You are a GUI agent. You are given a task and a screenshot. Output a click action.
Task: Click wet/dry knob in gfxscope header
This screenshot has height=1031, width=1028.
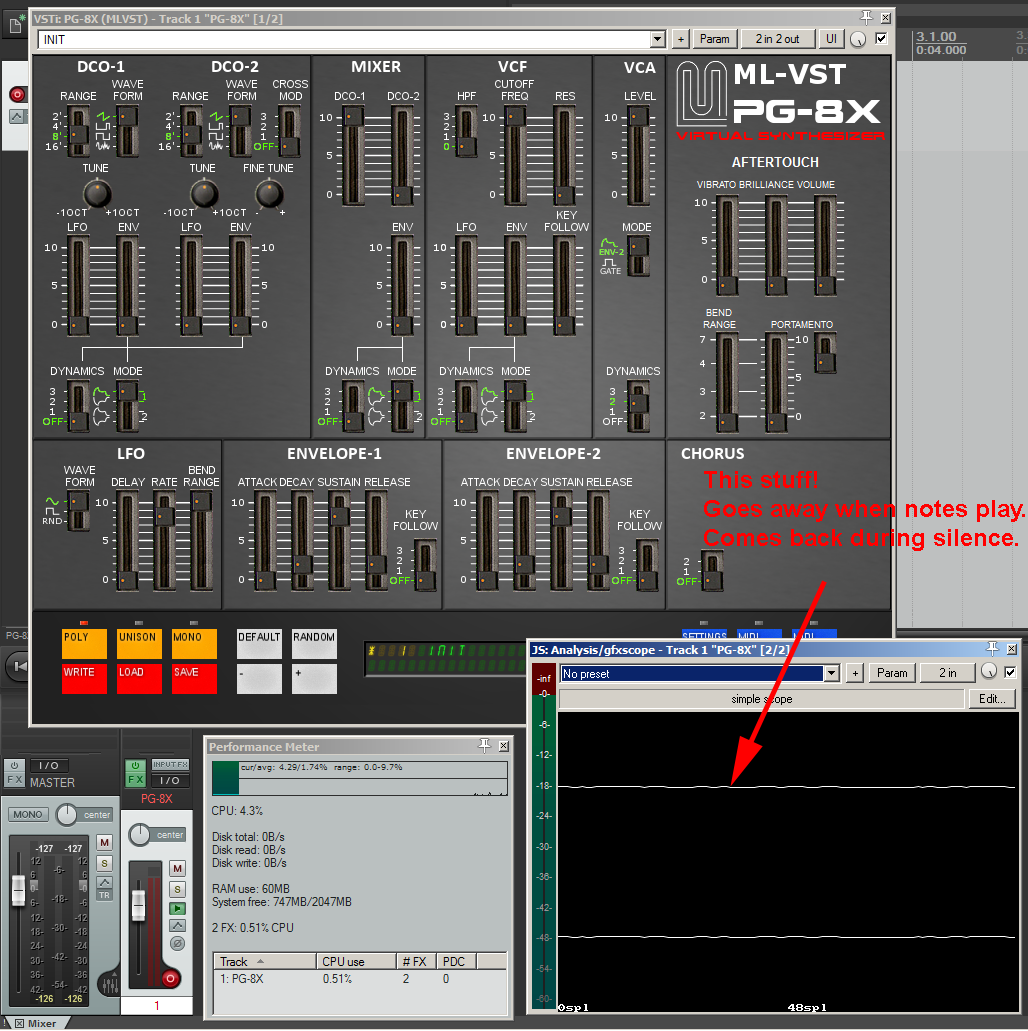coord(989,671)
